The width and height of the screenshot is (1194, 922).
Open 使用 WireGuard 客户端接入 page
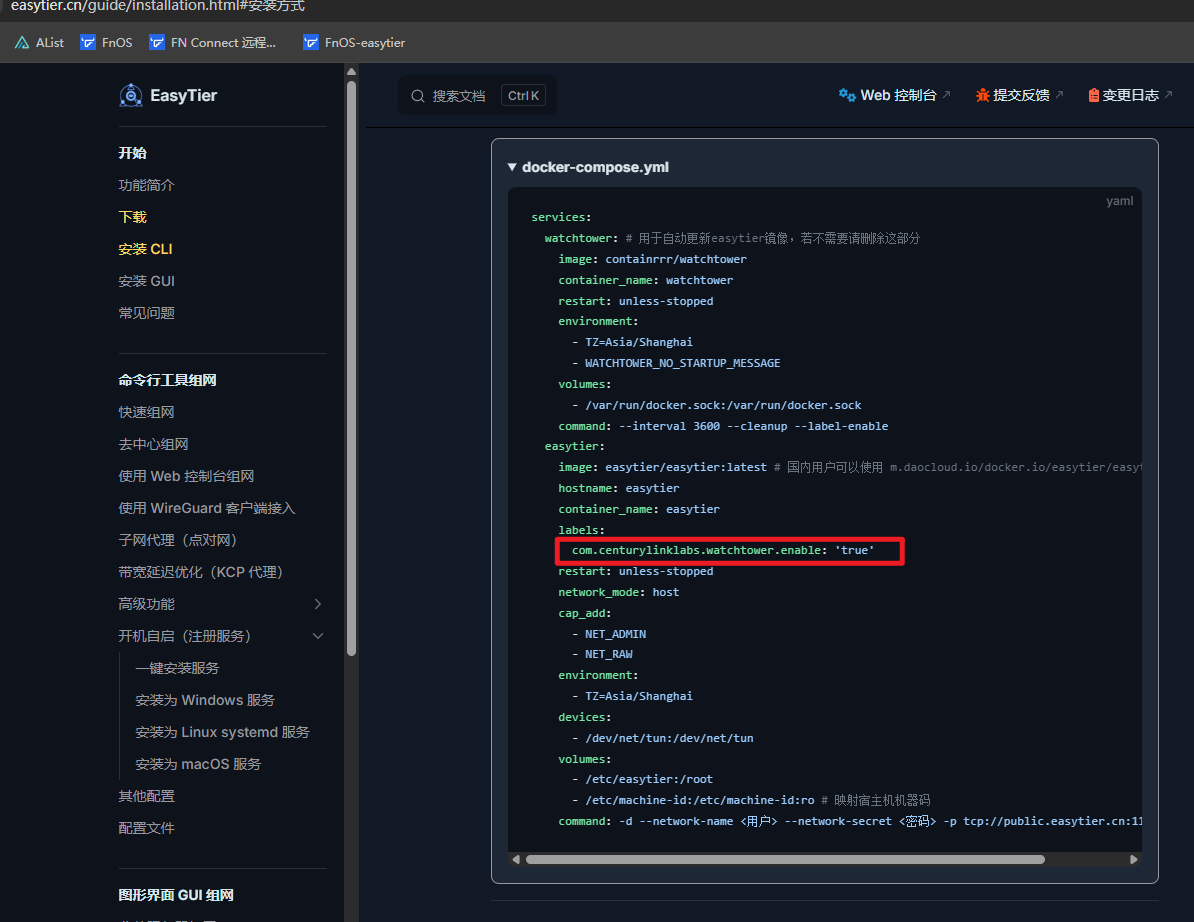pos(206,508)
